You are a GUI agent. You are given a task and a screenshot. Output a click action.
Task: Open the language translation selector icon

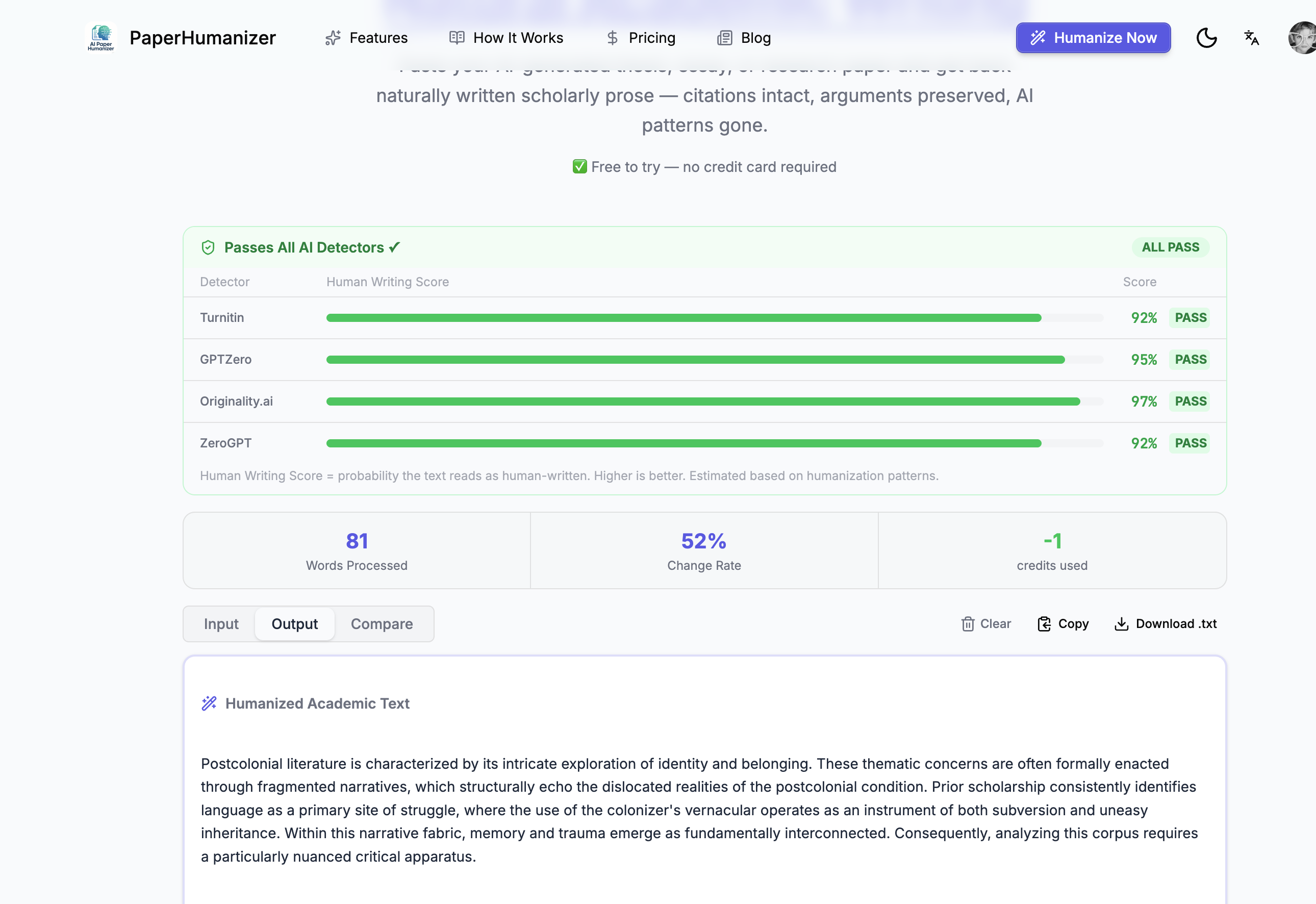coord(1251,38)
